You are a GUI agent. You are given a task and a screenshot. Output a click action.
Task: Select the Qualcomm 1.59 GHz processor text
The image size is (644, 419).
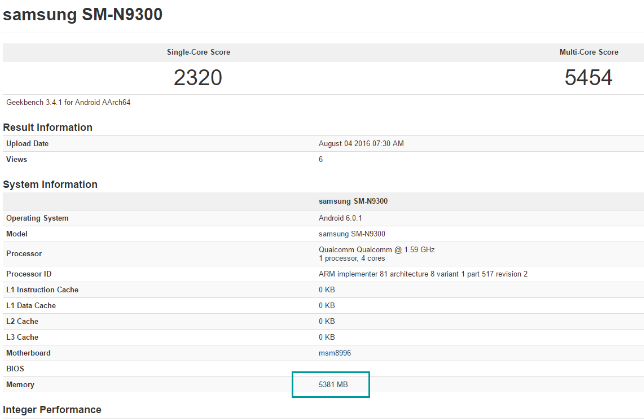pos(376,249)
